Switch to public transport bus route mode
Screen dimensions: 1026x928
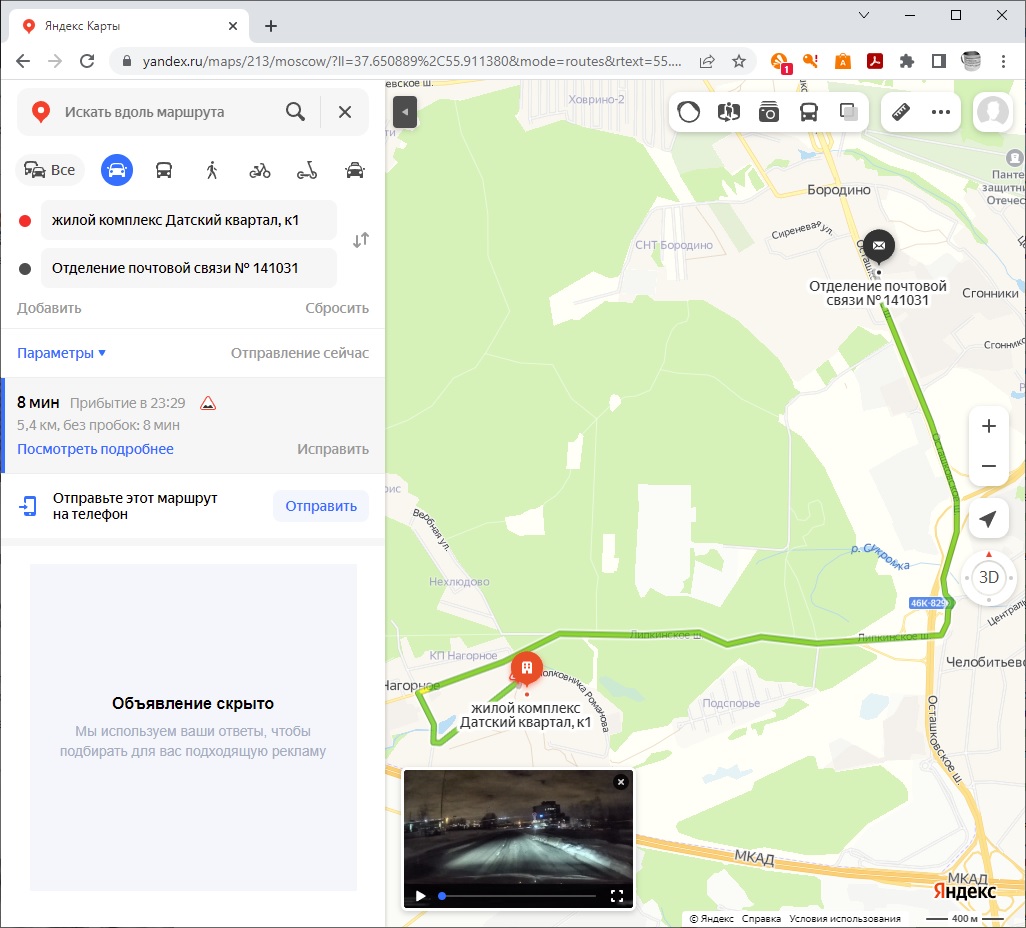click(164, 171)
